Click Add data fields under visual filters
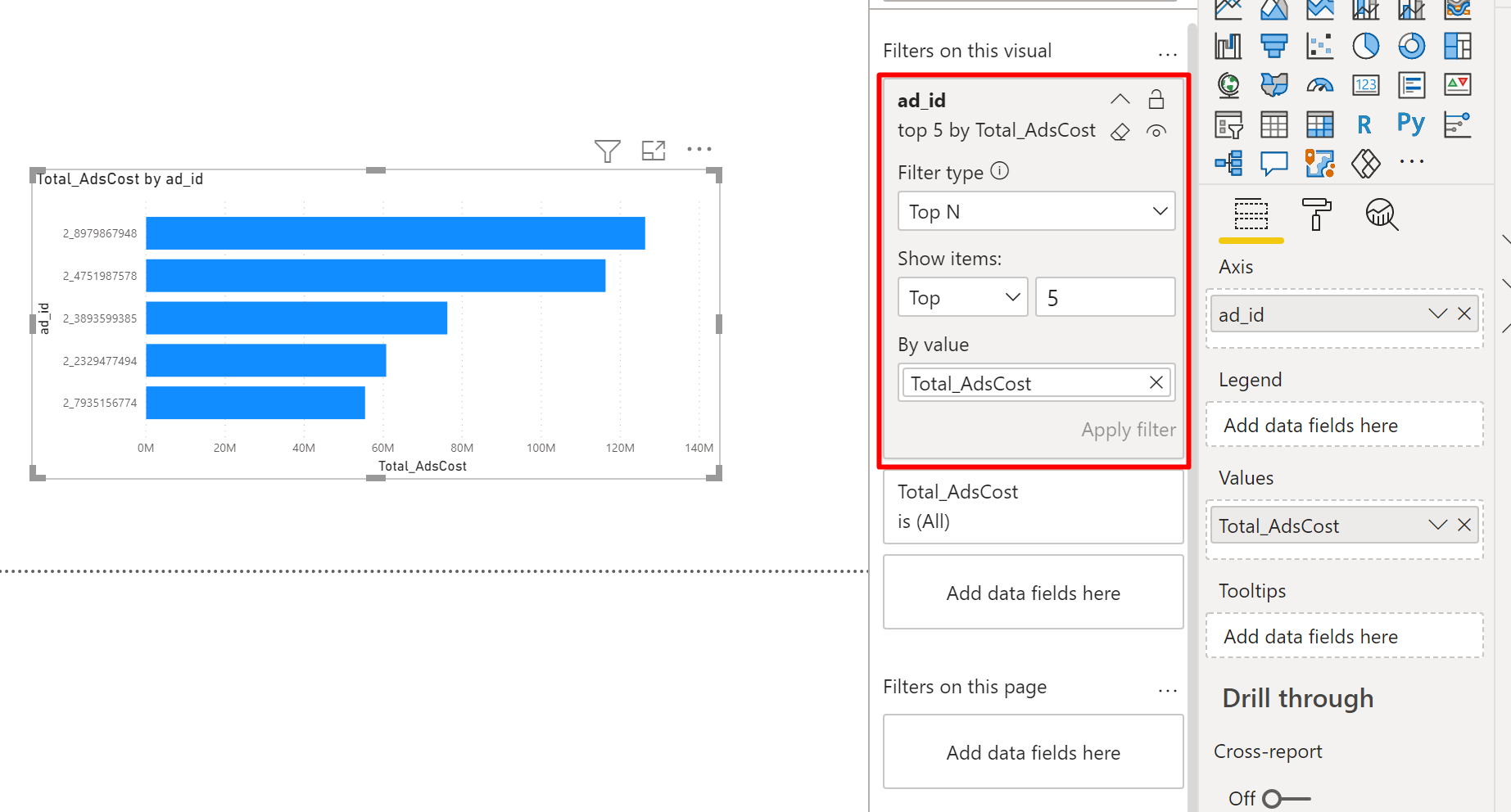Screen dimensions: 1511x812 (1033, 593)
